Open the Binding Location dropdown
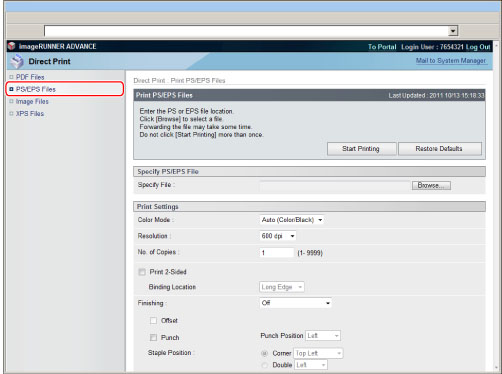502x374 pixels. point(282,287)
